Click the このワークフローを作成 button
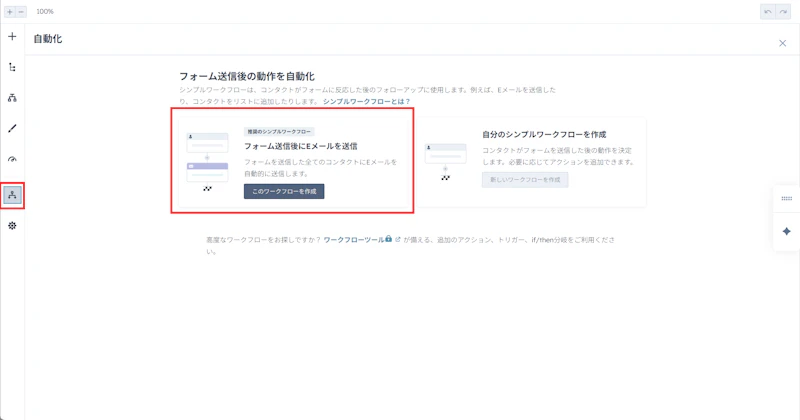This screenshot has width=800, height=420. point(284,191)
